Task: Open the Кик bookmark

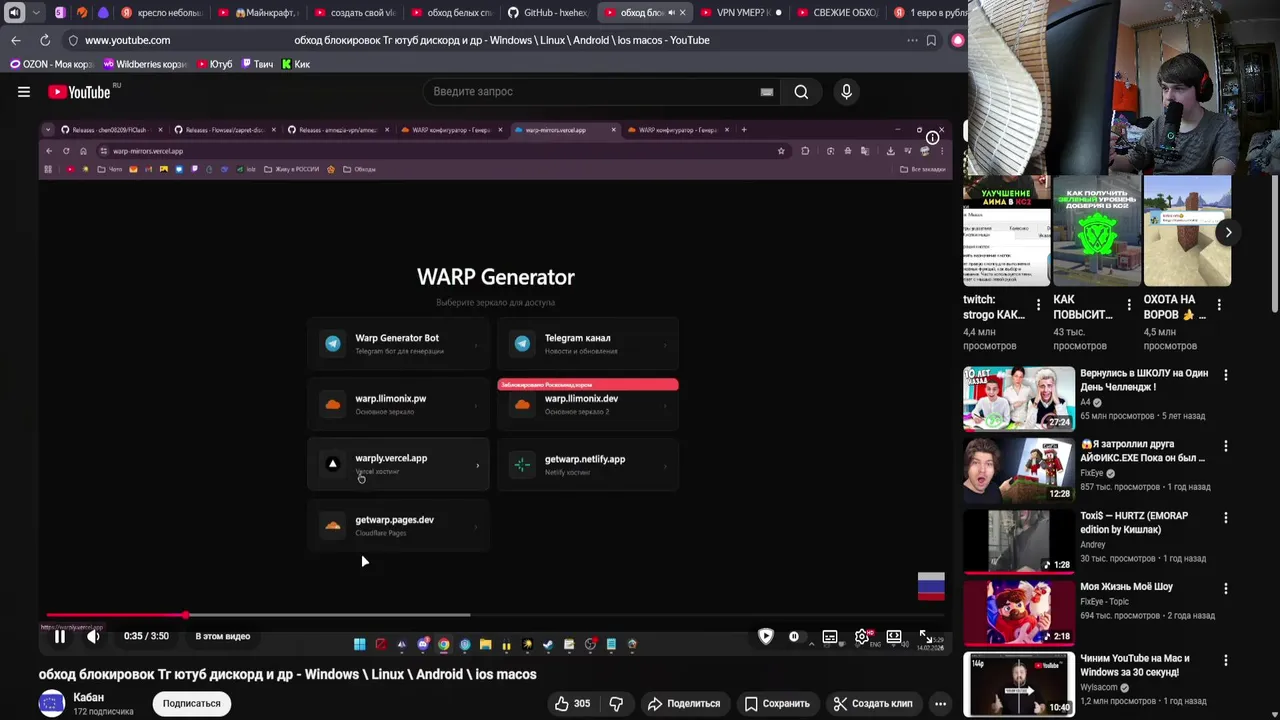Action: click(296, 64)
